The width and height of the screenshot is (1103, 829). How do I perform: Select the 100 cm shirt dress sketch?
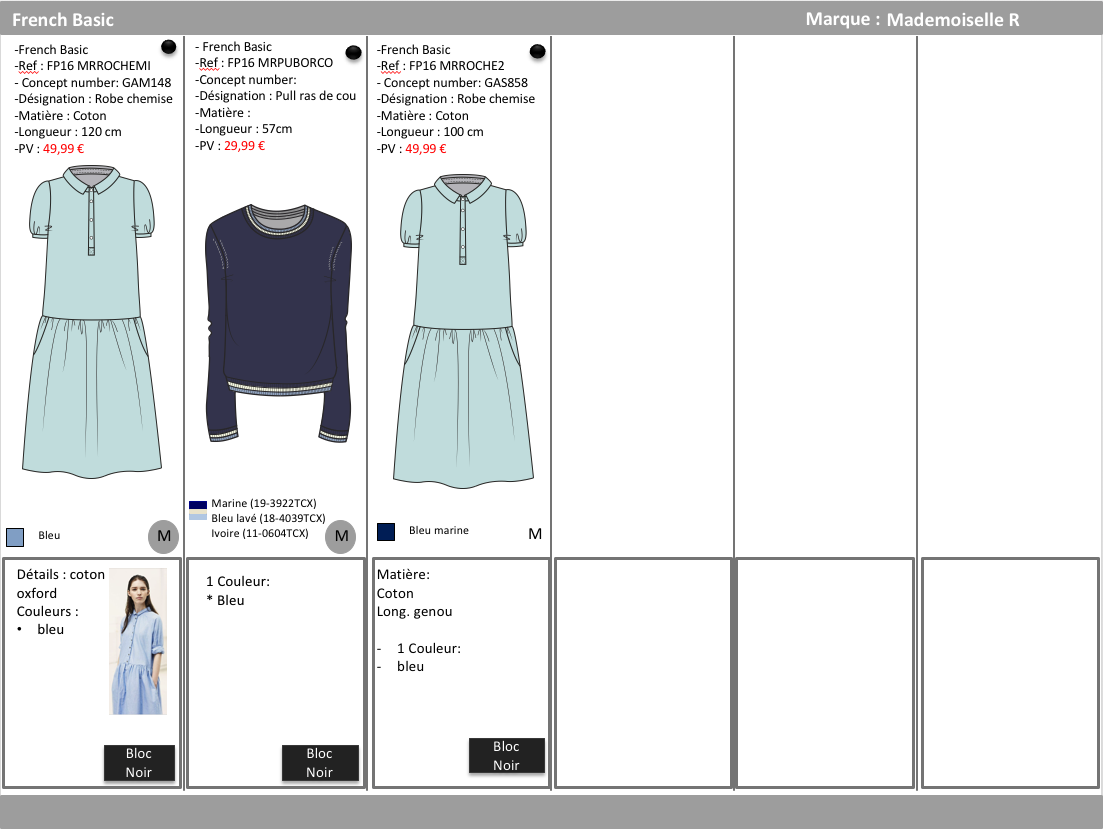(x=463, y=331)
